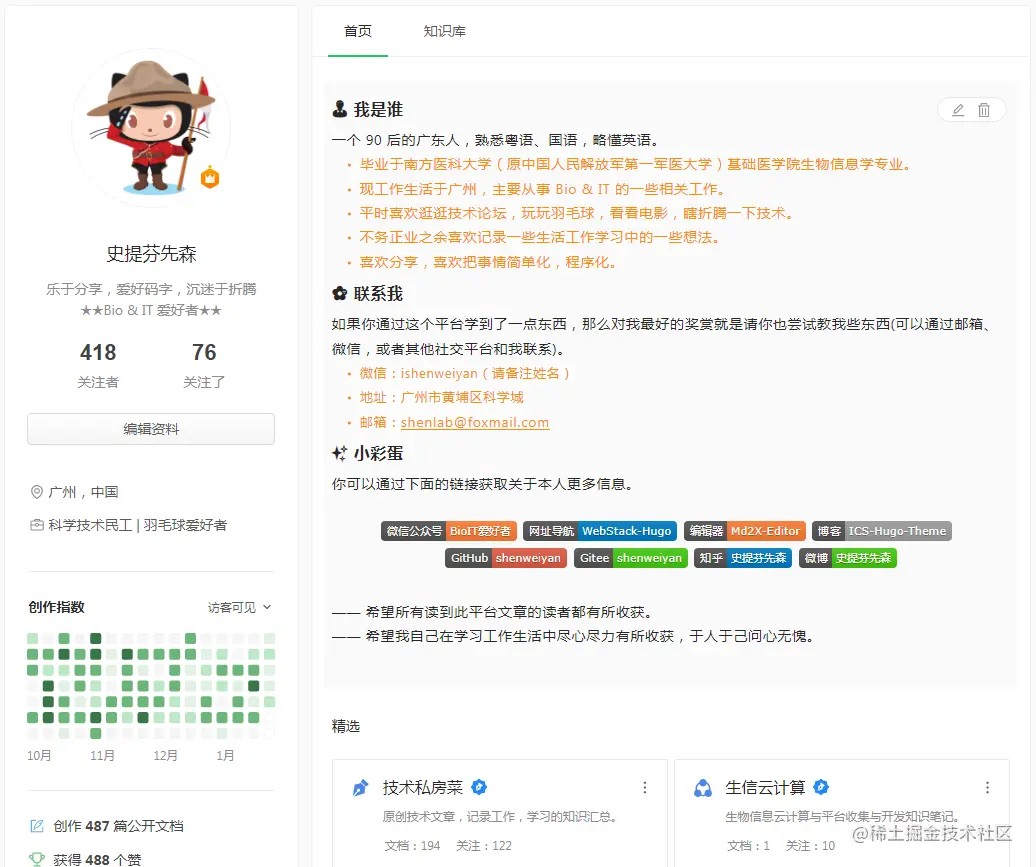
Task: Click the text 关注：122
Action: 484,845
